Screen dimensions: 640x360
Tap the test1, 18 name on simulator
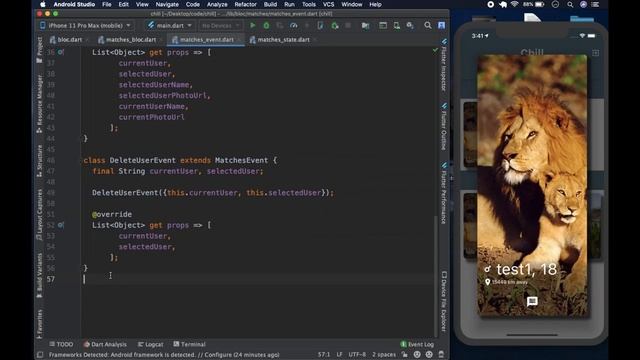(x=526, y=269)
